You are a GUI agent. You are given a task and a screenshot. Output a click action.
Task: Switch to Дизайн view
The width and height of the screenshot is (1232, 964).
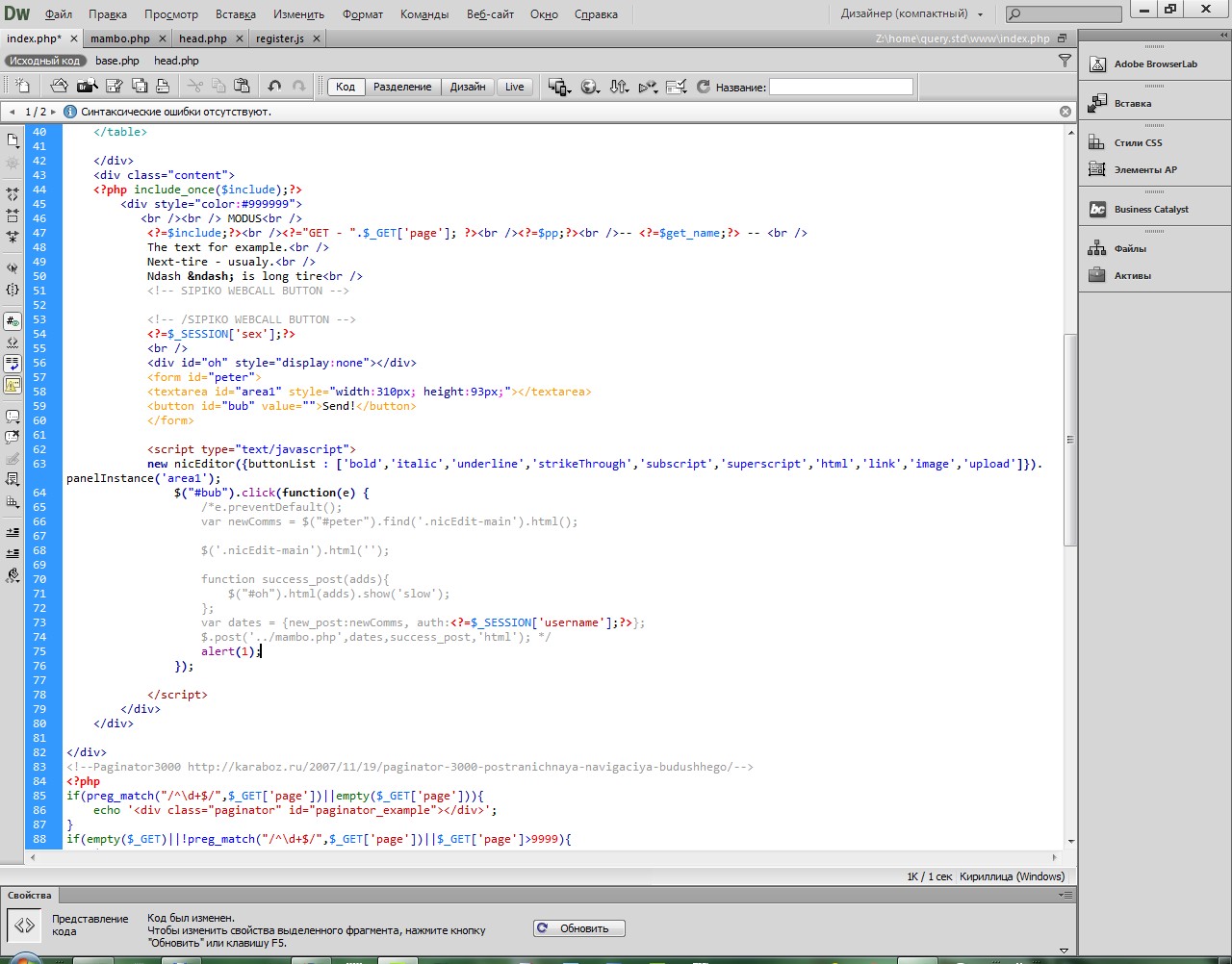(468, 87)
